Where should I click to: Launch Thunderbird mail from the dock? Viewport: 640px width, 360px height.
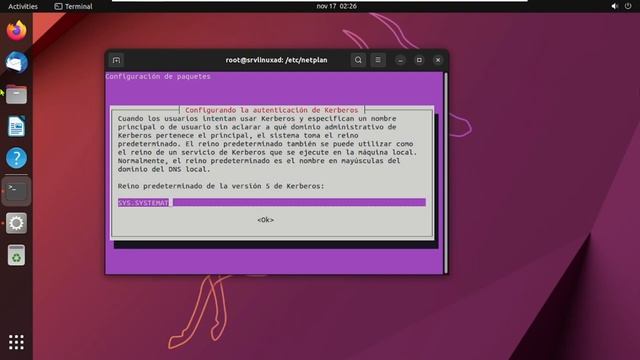tap(16, 62)
